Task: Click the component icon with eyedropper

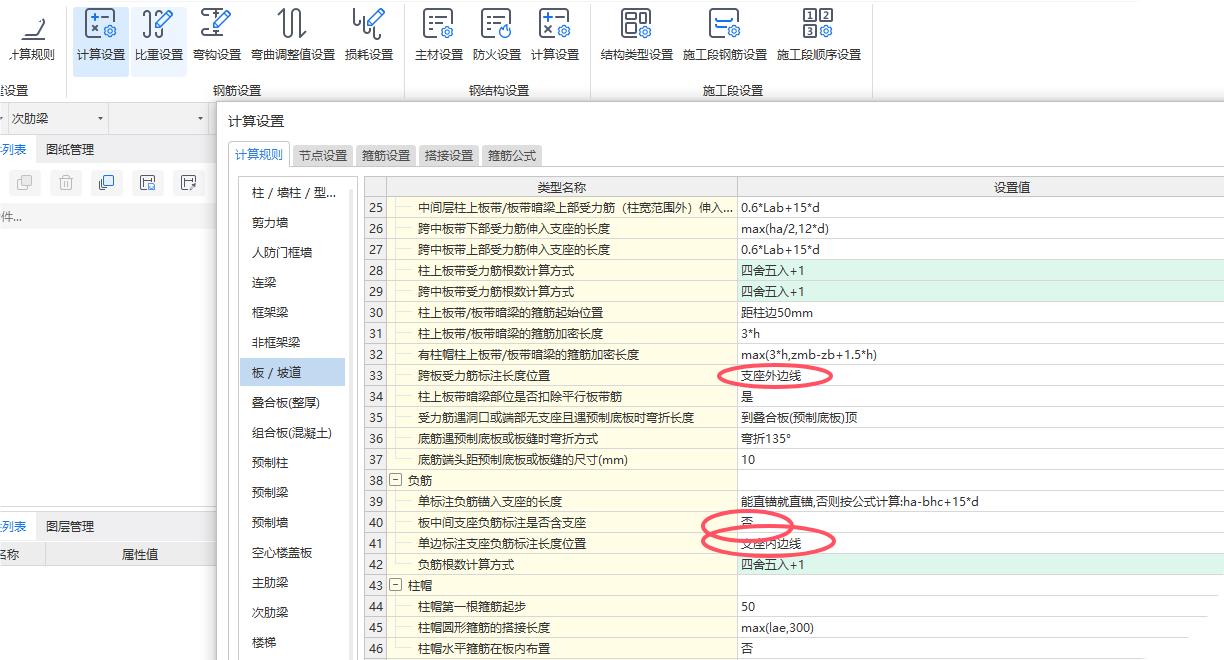Action: pos(187,182)
